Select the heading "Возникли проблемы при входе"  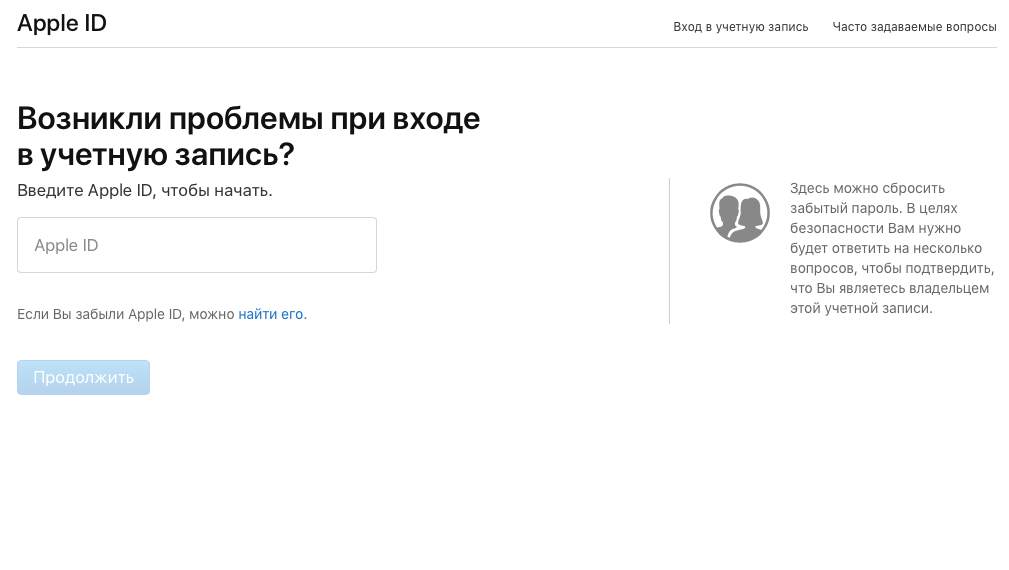click(x=248, y=119)
